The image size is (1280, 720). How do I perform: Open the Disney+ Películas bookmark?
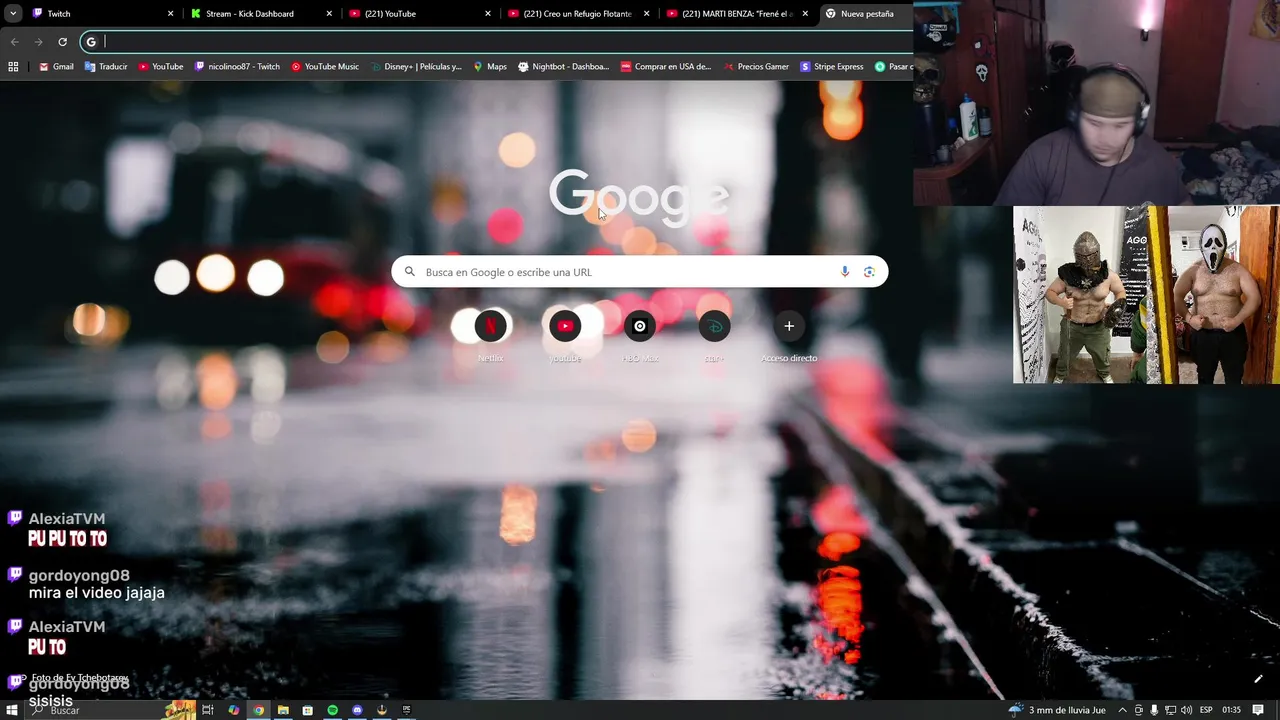[x=416, y=67]
